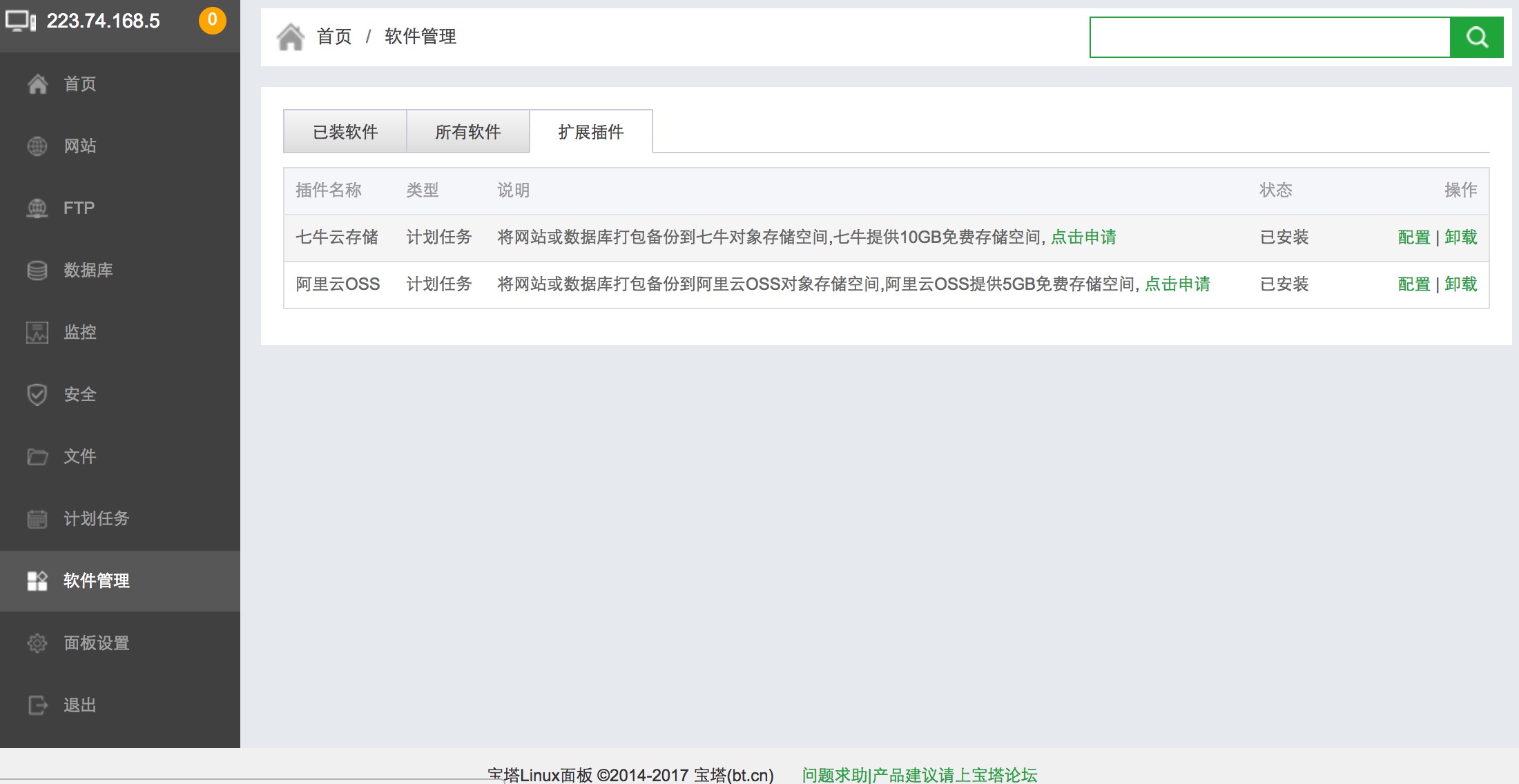Click 退出 to log out
The width and height of the screenshot is (1519, 784).
coord(120,705)
